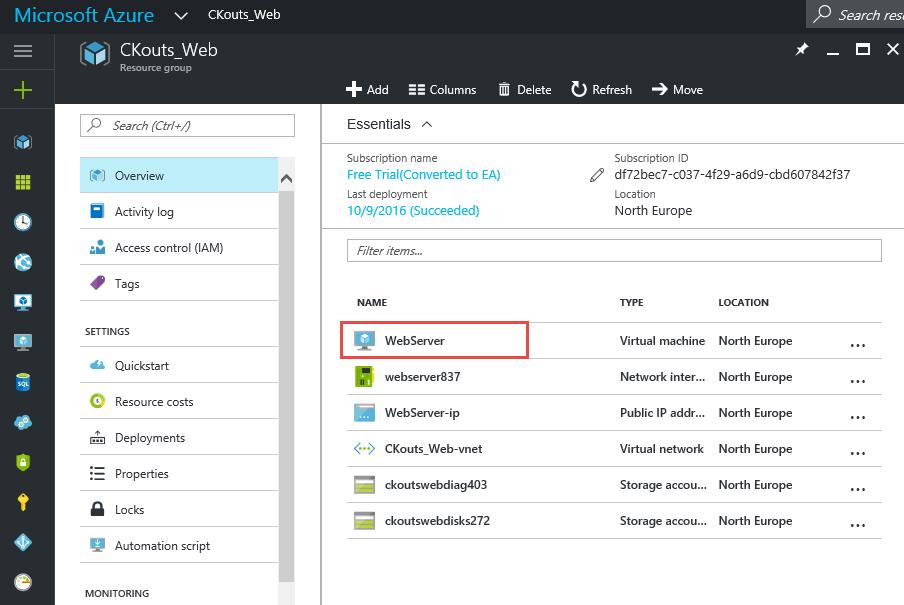This screenshot has width=904, height=605.
Task: Open Properties under Settings
Action: (x=179, y=474)
